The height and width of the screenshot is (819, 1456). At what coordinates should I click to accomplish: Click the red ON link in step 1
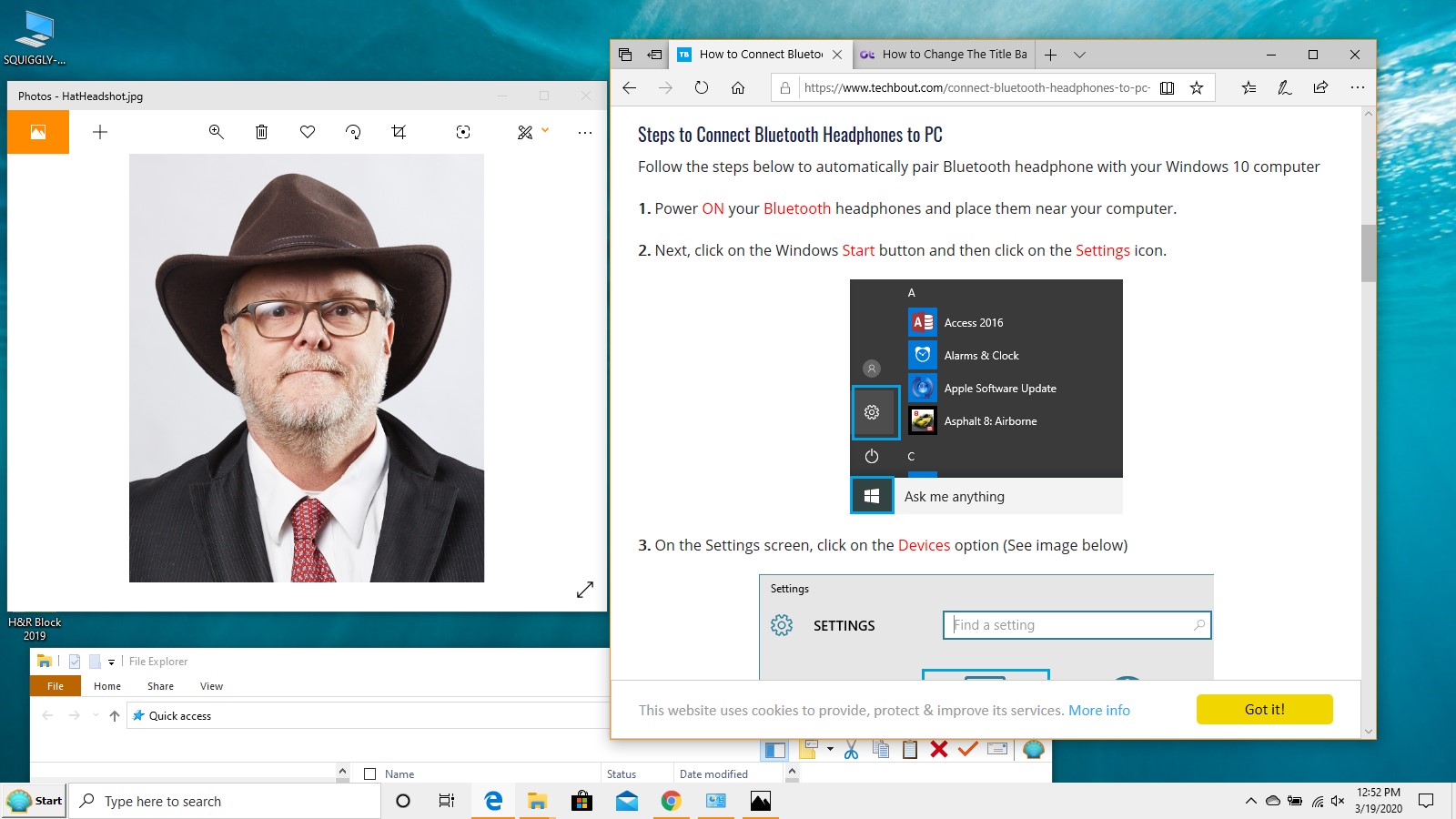tap(713, 208)
